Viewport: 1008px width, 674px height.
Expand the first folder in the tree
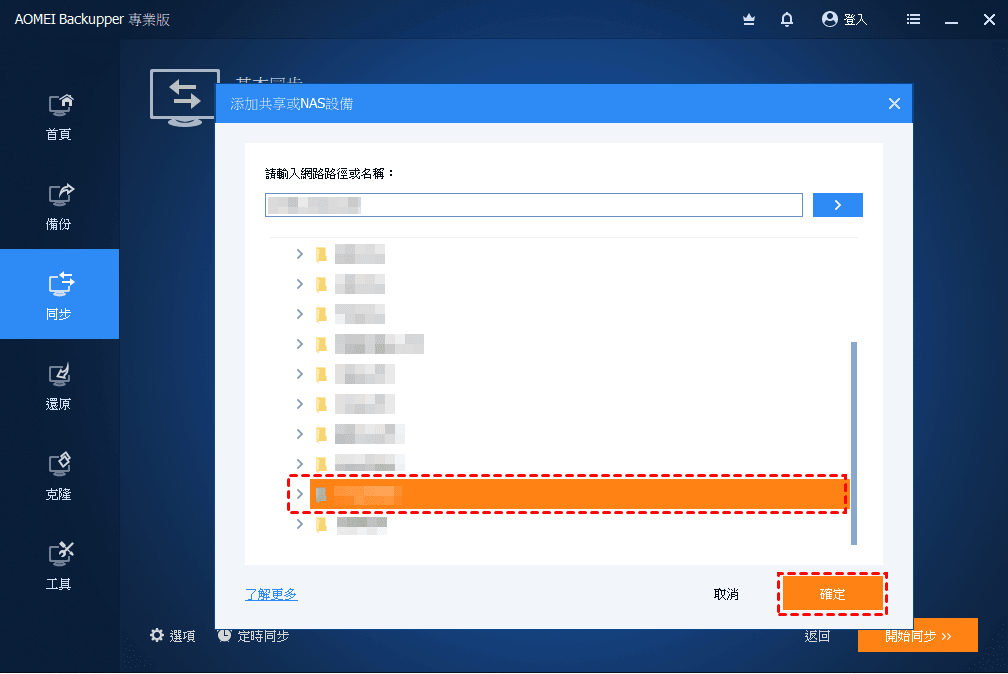pyautogui.click(x=300, y=254)
